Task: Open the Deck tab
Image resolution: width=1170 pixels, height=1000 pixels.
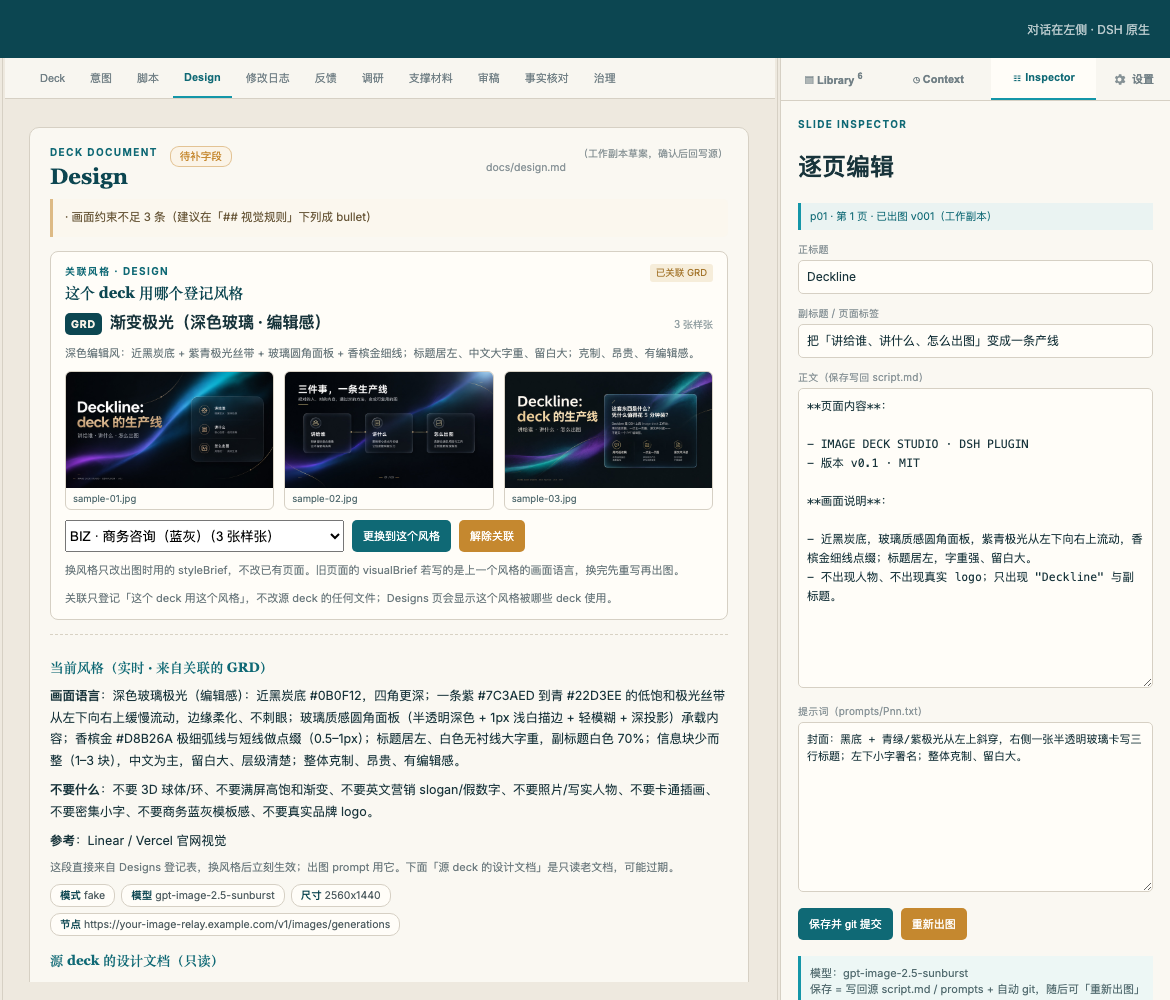Action: pos(52,78)
